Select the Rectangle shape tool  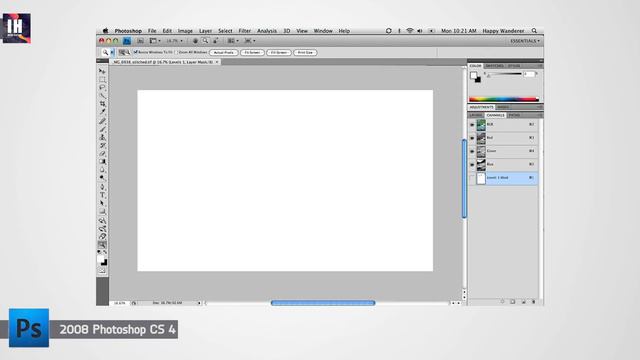(102, 211)
